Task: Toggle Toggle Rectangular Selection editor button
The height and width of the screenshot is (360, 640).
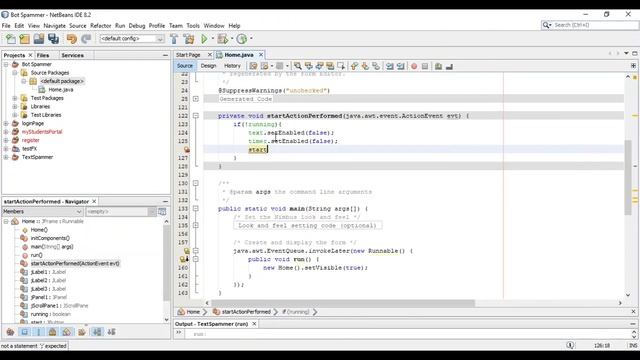Action: click(341, 66)
